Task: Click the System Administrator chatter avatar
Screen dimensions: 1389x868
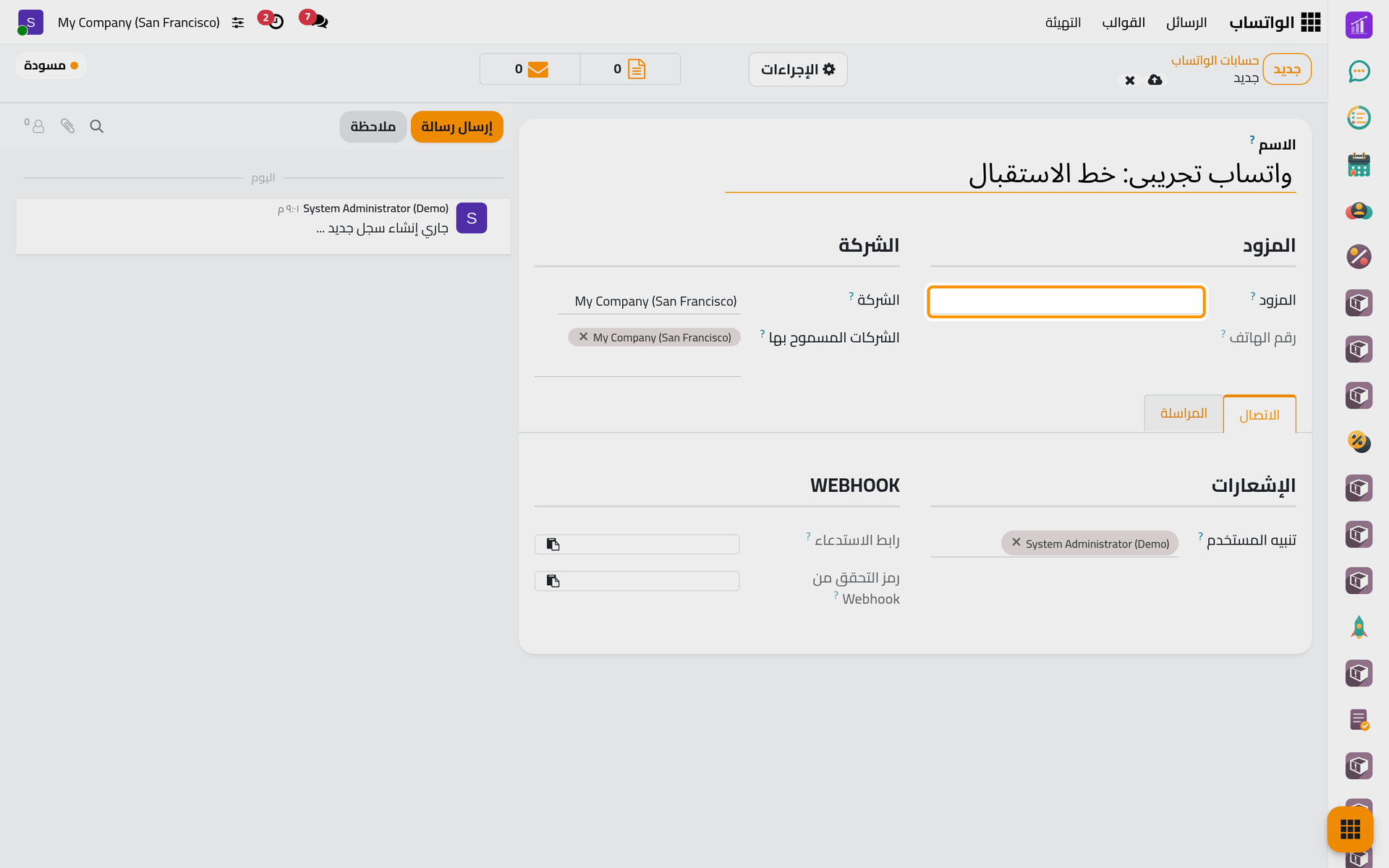Action: [x=472, y=218]
